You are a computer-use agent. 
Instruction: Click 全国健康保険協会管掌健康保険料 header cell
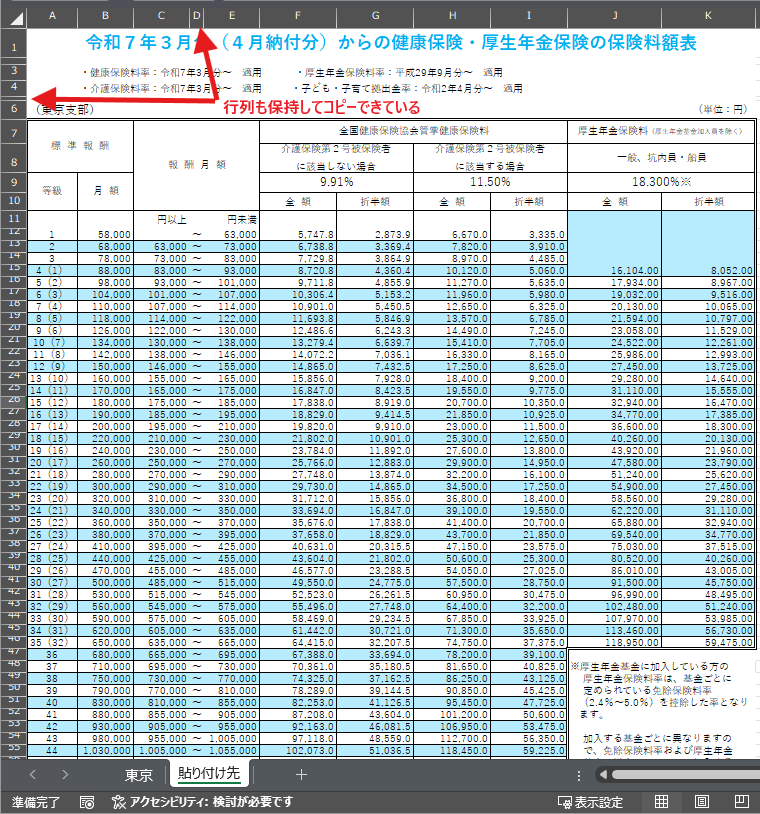(414, 131)
